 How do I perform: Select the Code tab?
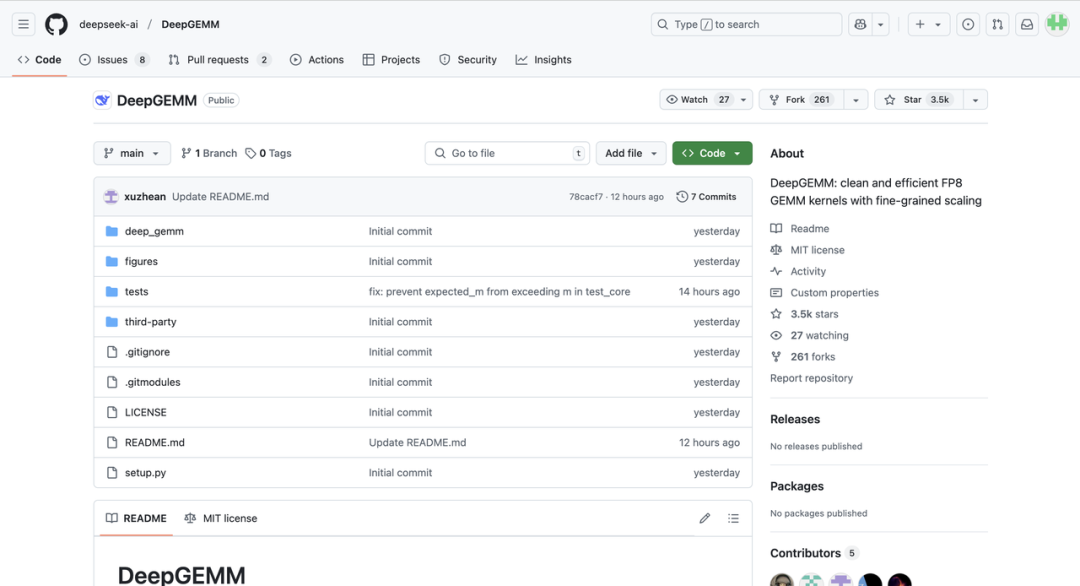pos(39,60)
